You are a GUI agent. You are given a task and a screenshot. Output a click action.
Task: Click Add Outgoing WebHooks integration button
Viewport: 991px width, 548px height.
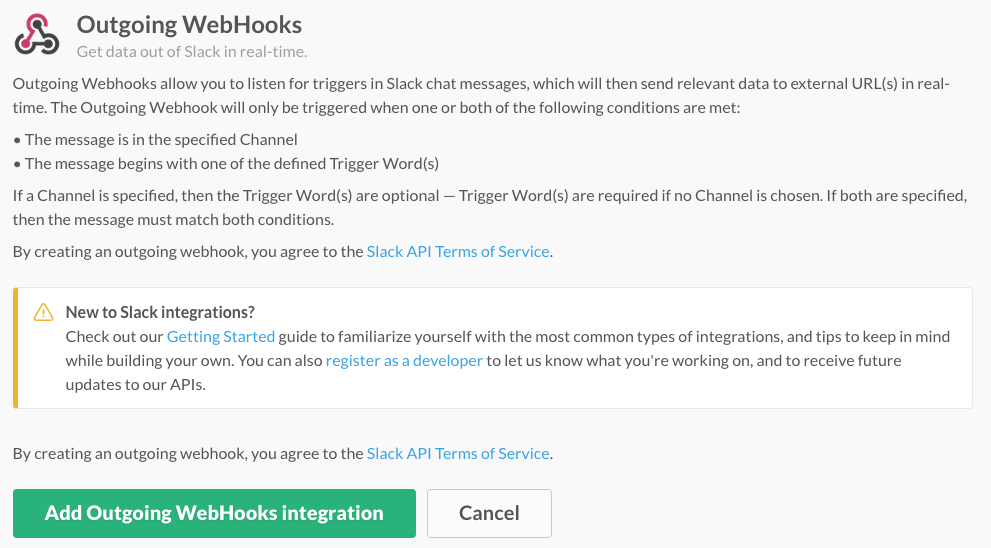click(x=214, y=513)
